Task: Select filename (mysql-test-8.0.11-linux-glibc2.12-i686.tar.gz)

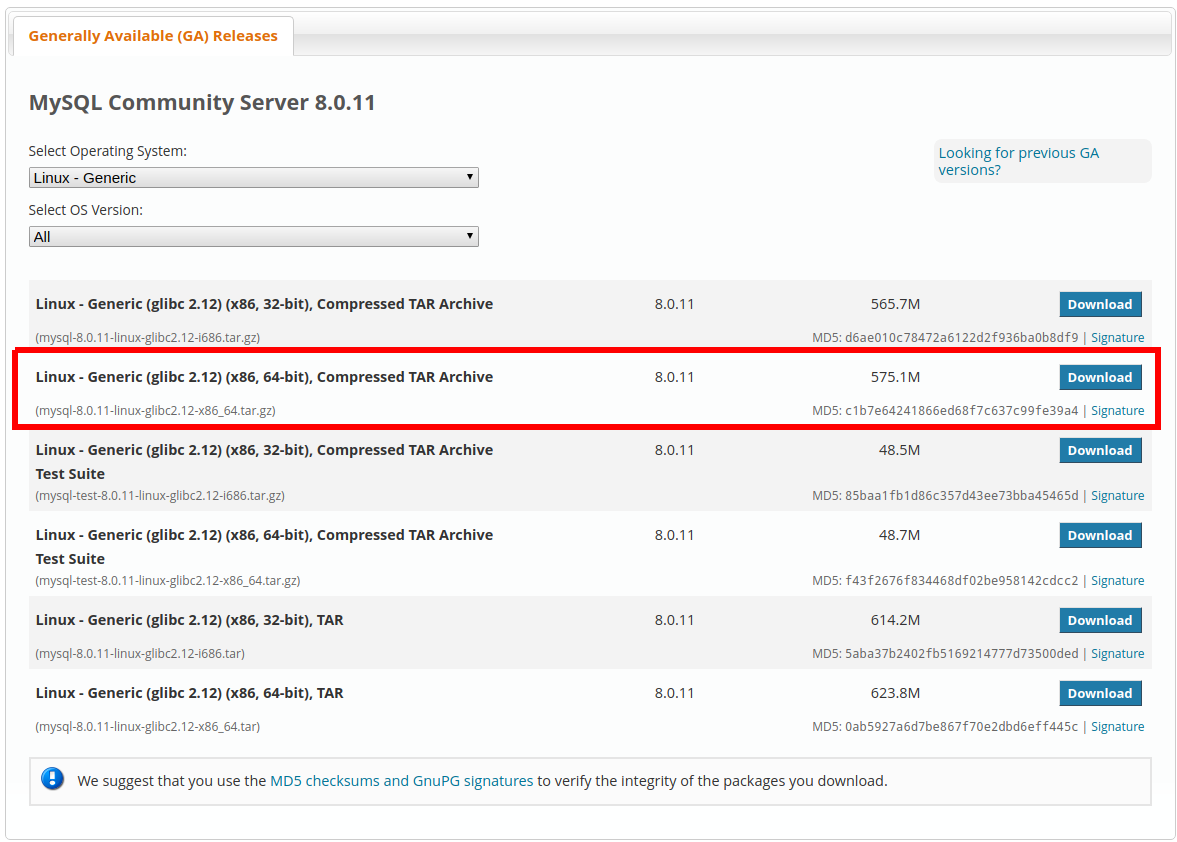Action: (160, 495)
